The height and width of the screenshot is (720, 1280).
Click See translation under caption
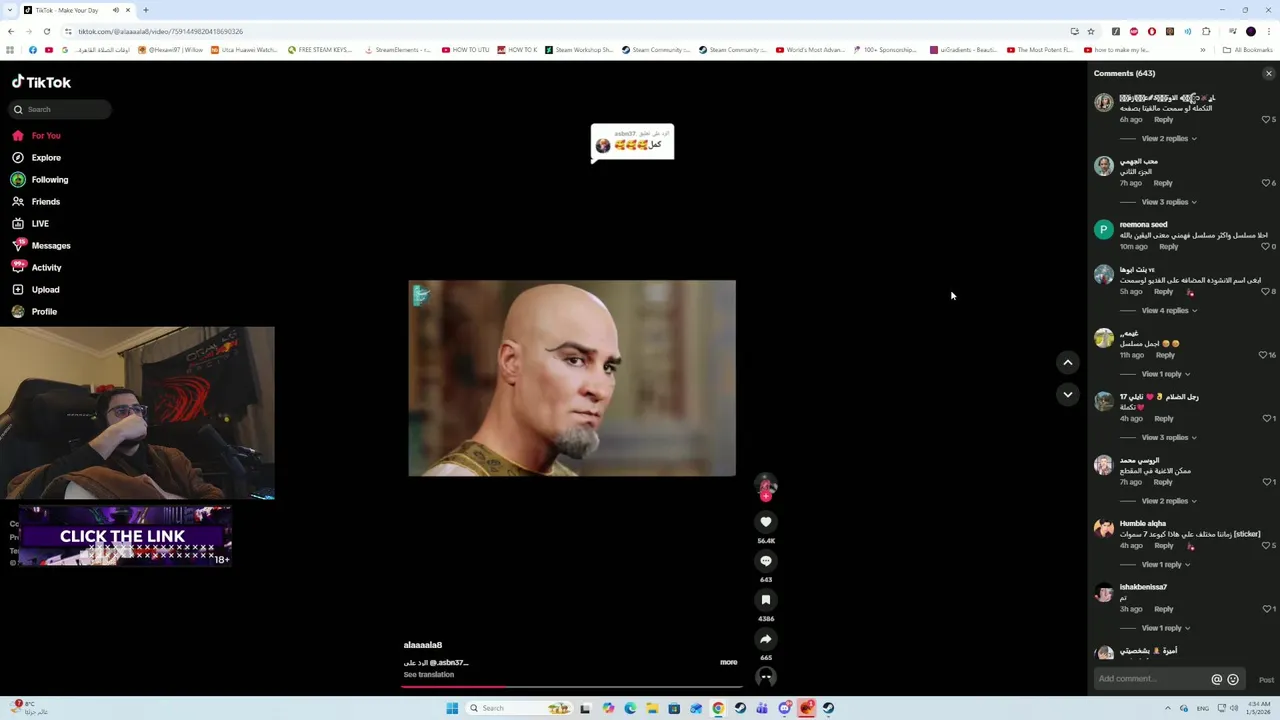pyautogui.click(x=428, y=675)
